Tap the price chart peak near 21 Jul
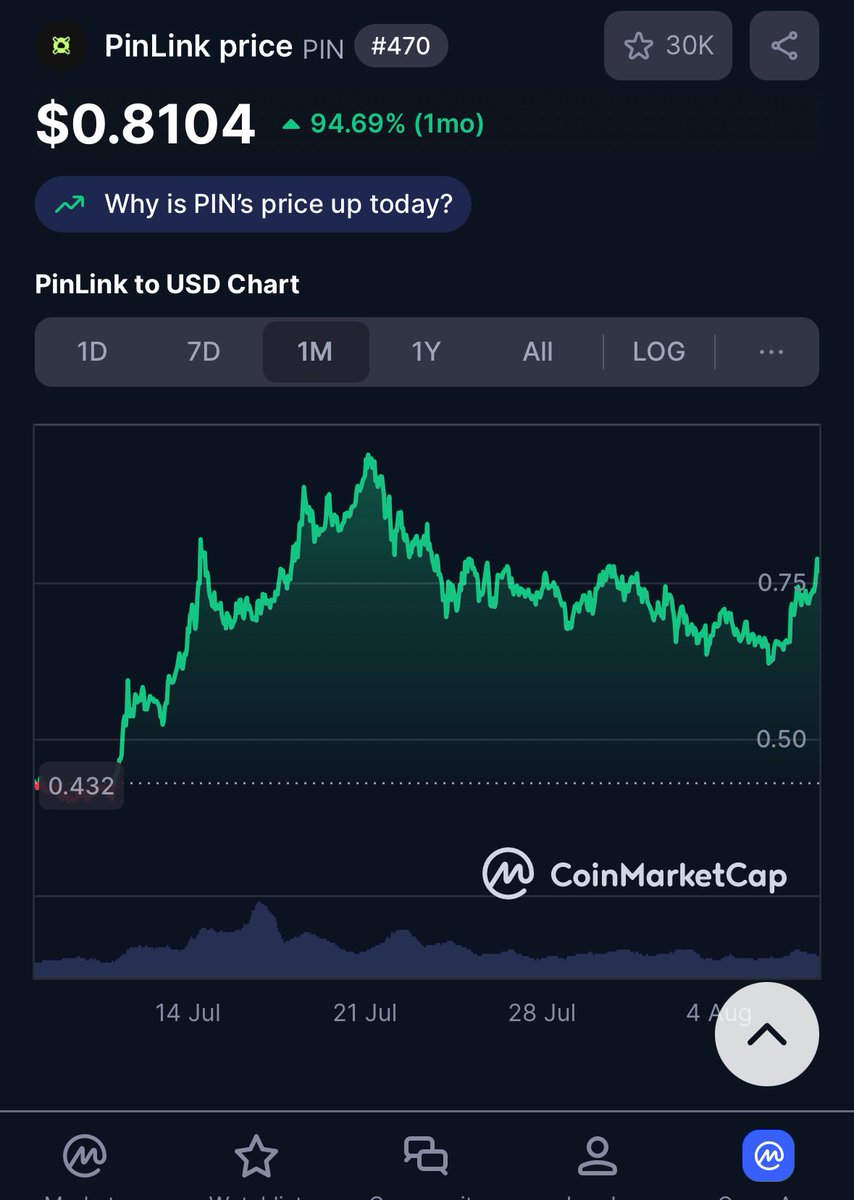The image size is (854, 1200). tap(369, 457)
